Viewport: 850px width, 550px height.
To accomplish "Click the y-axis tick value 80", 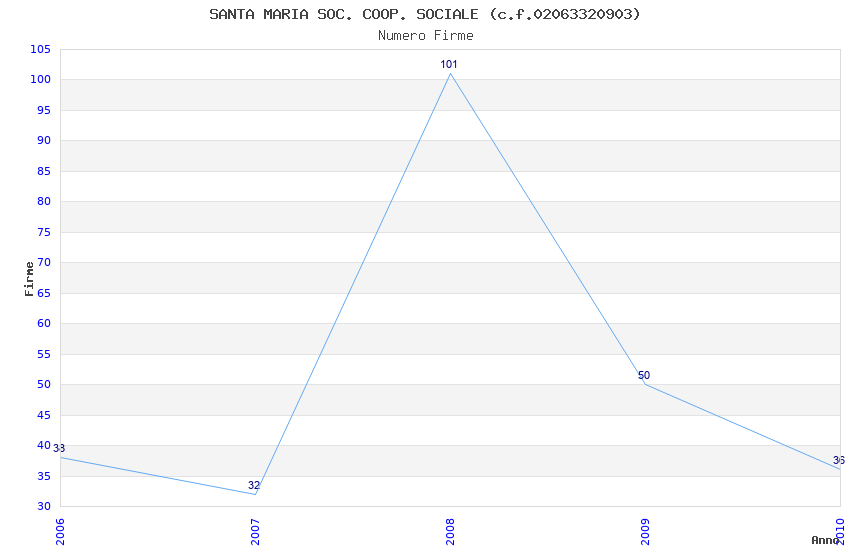I will [43, 201].
